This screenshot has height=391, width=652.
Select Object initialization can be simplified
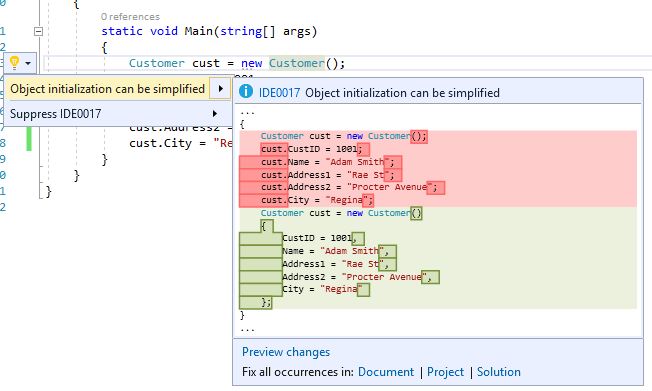tap(107, 89)
